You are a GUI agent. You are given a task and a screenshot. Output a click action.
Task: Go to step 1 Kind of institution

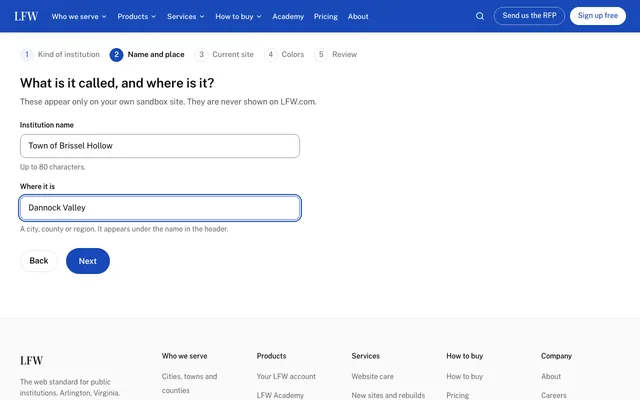[60, 54]
